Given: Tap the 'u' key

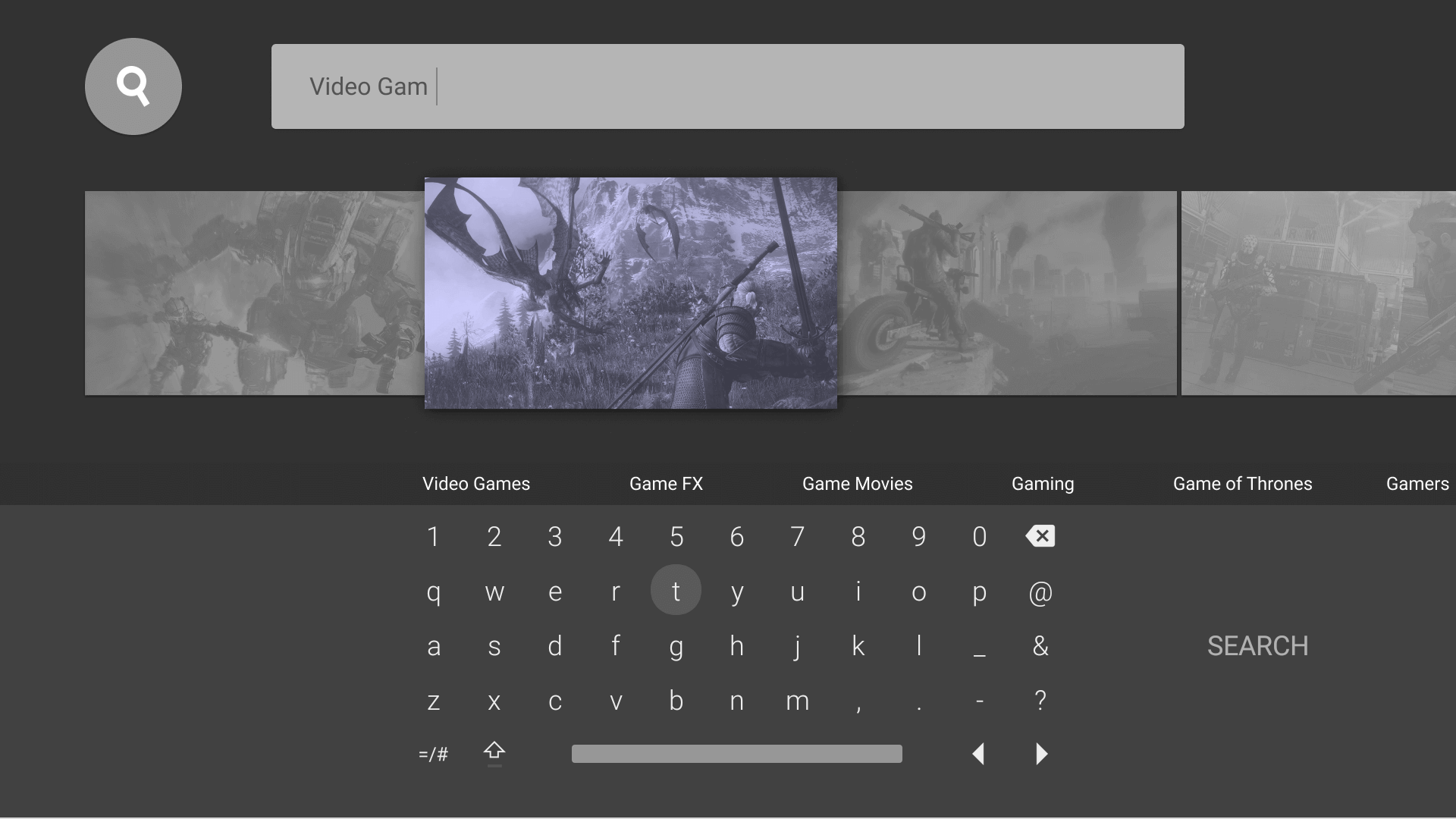Looking at the screenshot, I should point(798,591).
